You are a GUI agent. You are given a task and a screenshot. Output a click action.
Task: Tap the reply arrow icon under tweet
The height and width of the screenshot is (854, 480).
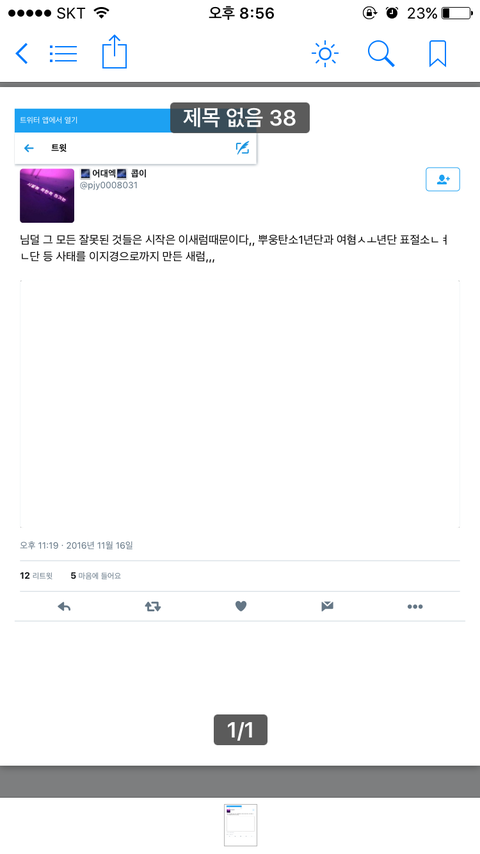64,606
